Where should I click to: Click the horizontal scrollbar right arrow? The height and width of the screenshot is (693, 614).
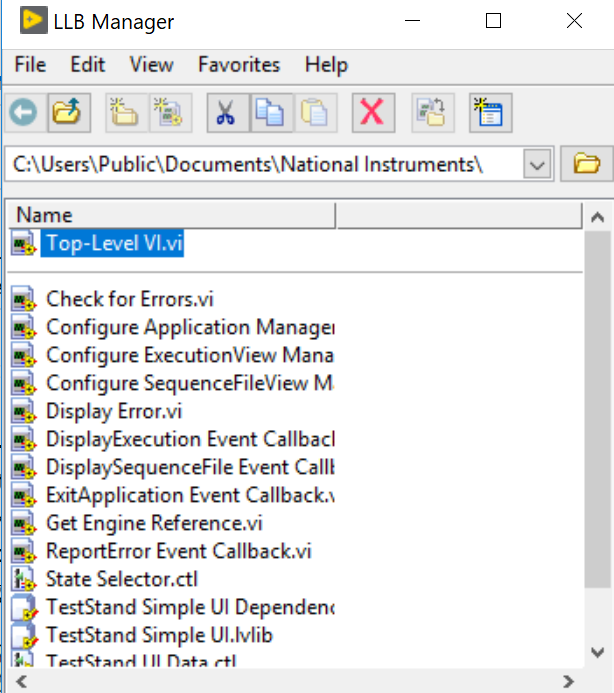point(568,681)
